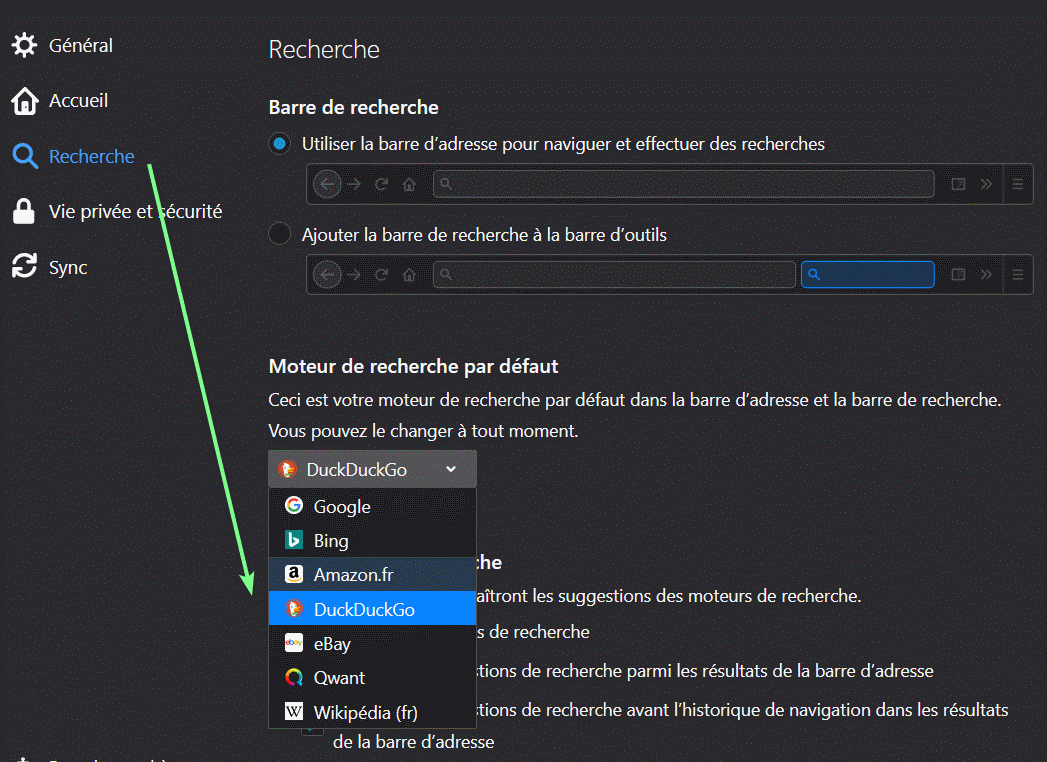Viewport: 1047px width, 762px height.
Task: Pick Amazon.fr from the engine list
Action: pos(373,574)
